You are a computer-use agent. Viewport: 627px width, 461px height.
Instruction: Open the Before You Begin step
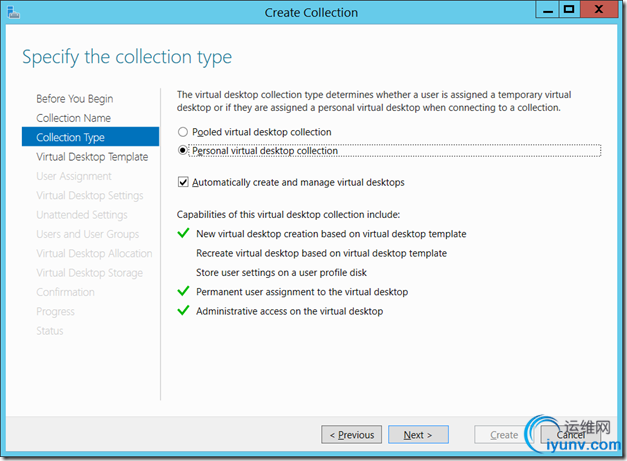(x=75, y=99)
